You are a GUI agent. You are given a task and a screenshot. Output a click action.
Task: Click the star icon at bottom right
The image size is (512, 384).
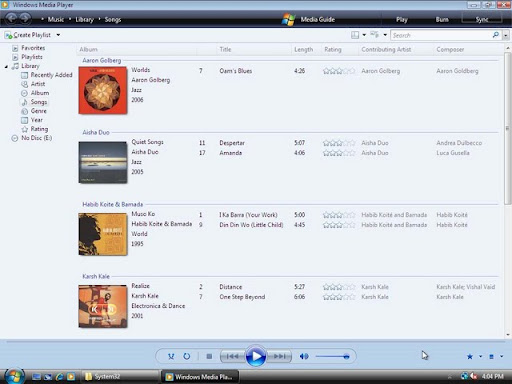point(470,357)
